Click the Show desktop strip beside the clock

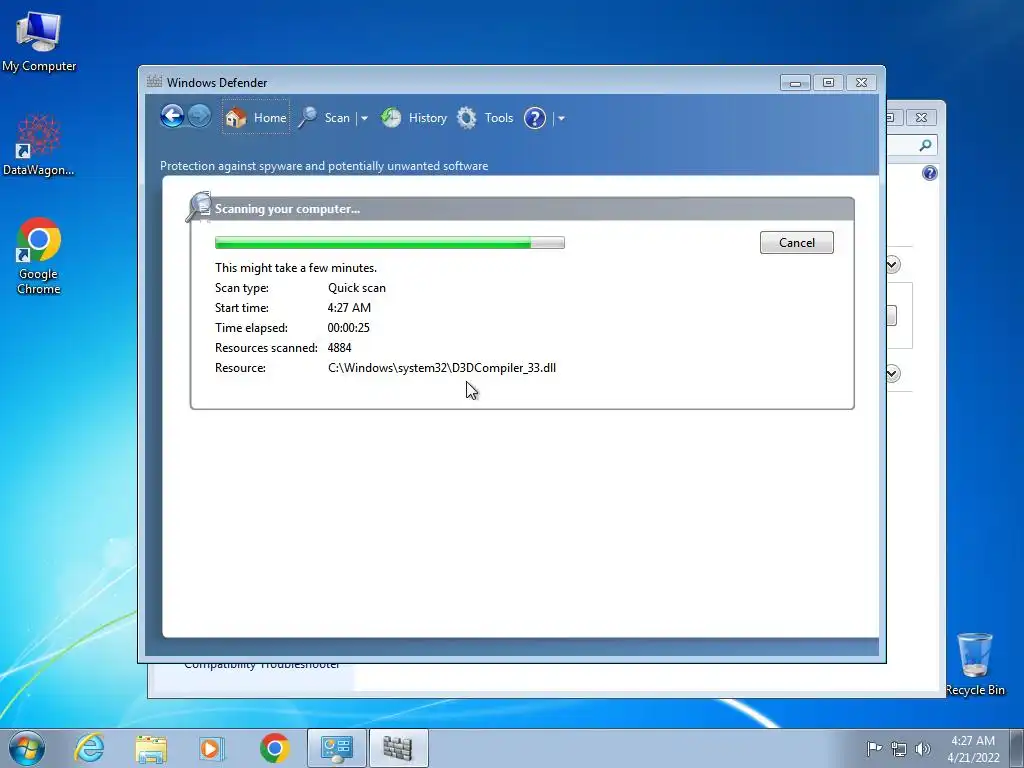coord(1016,748)
